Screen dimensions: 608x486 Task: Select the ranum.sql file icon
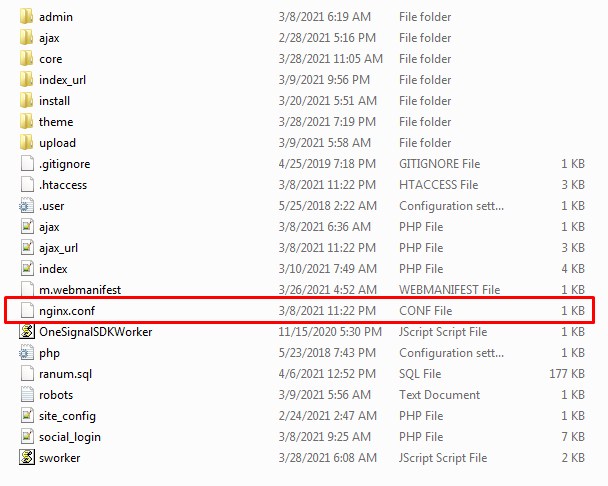coord(27,374)
